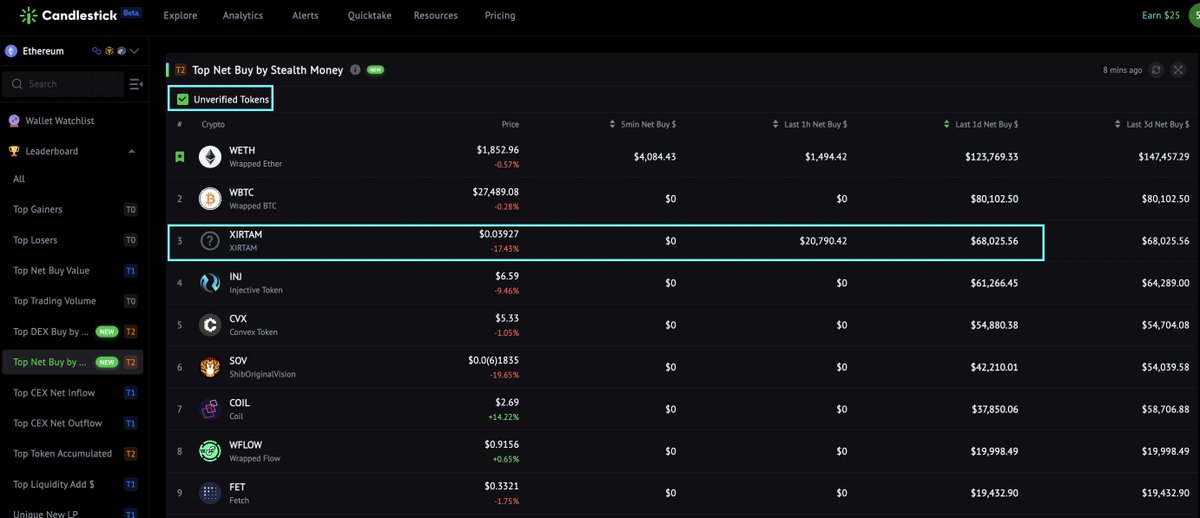Image resolution: width=1200 pixels, height=518 pixels.
Task: Click the FET token logo
Action: 210,492
